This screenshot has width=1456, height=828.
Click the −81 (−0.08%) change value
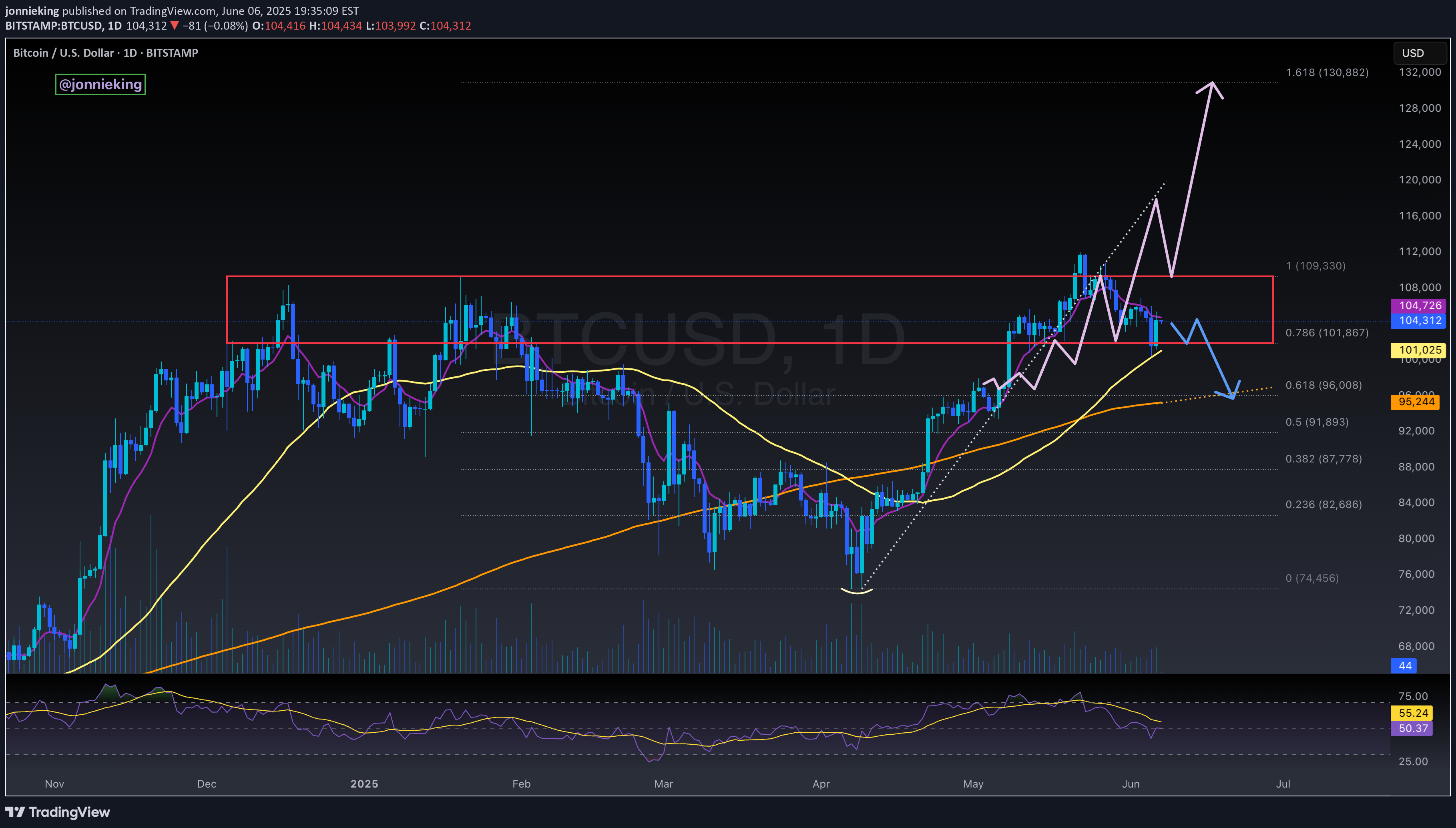[x=215, y=26]
